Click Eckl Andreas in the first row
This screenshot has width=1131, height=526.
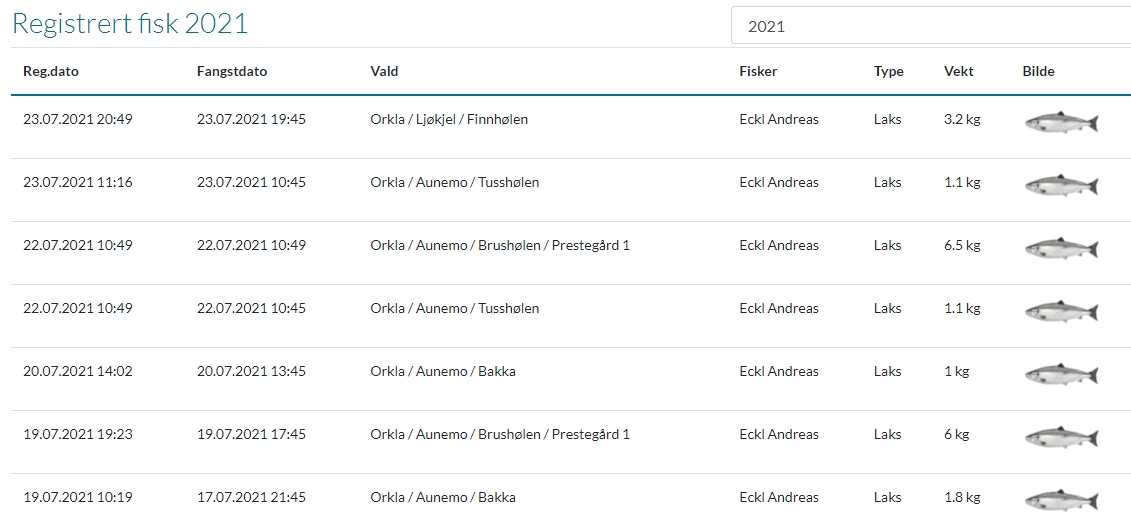coord(779,120)
